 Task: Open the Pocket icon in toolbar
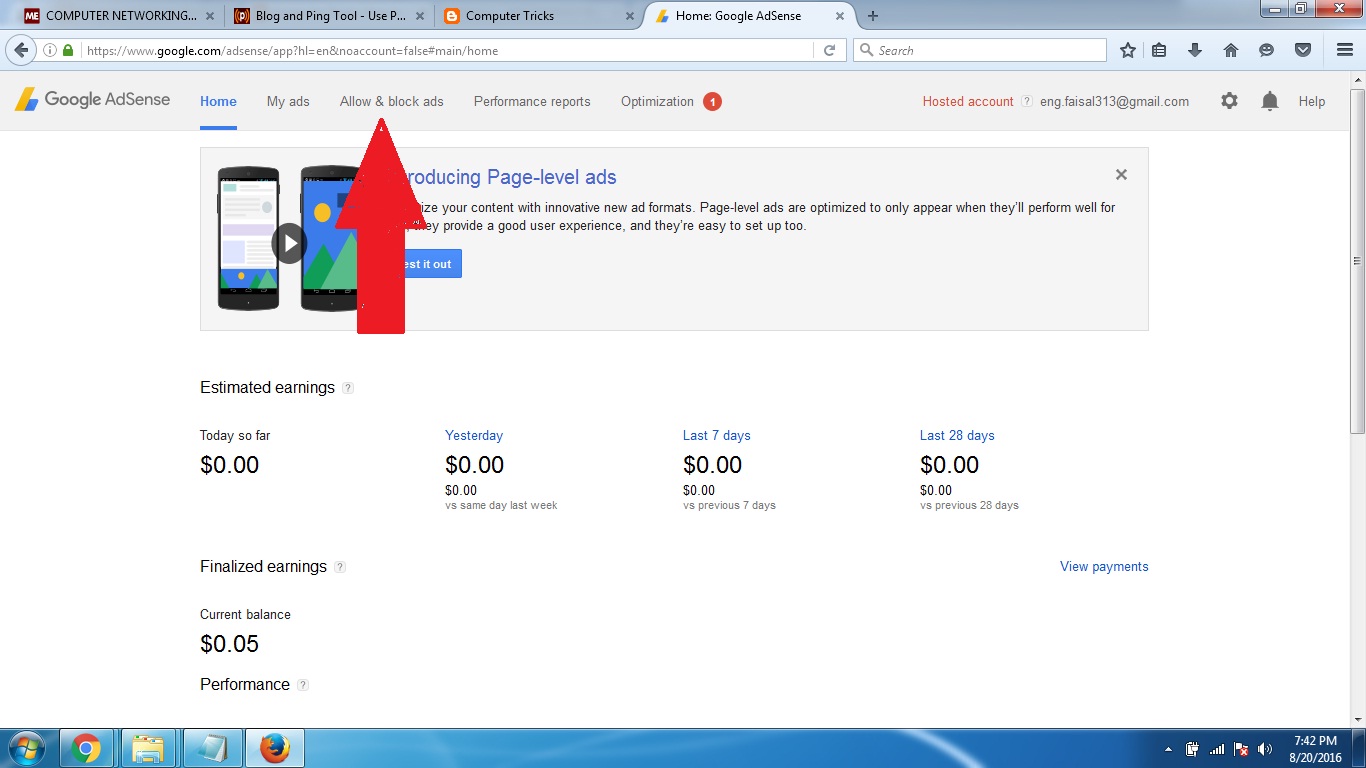coord(1302,50)
